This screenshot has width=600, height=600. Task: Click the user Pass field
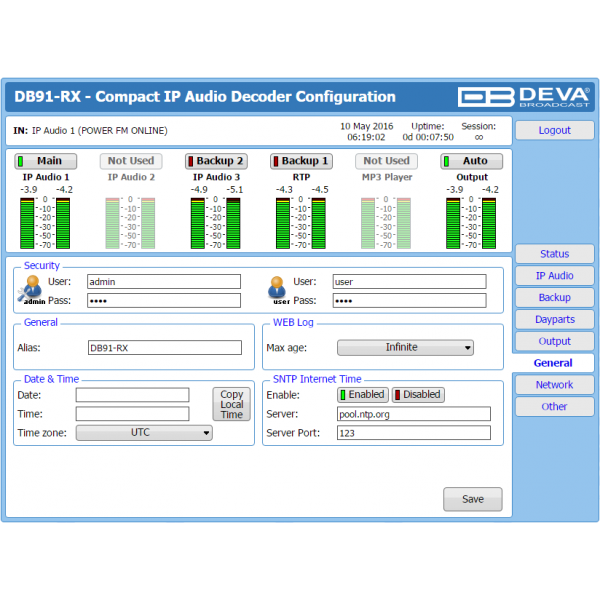[x=409, y=301]
